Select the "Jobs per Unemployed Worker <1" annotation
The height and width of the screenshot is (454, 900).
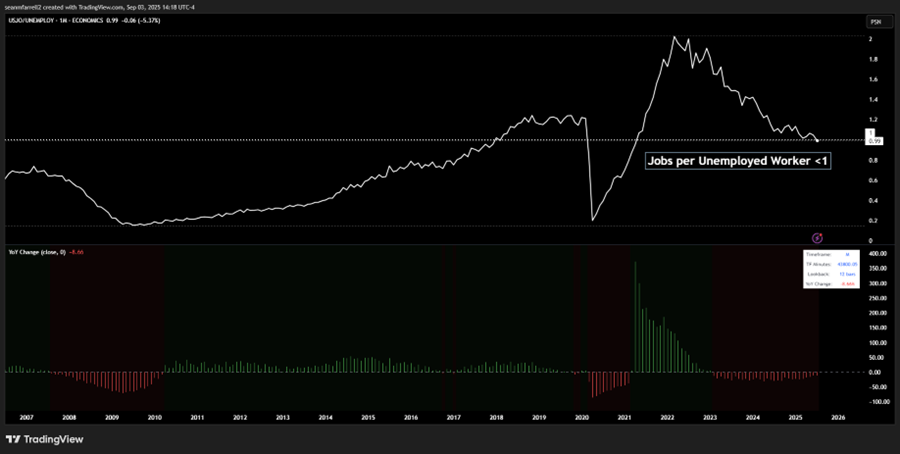click(x=737, y=160)
